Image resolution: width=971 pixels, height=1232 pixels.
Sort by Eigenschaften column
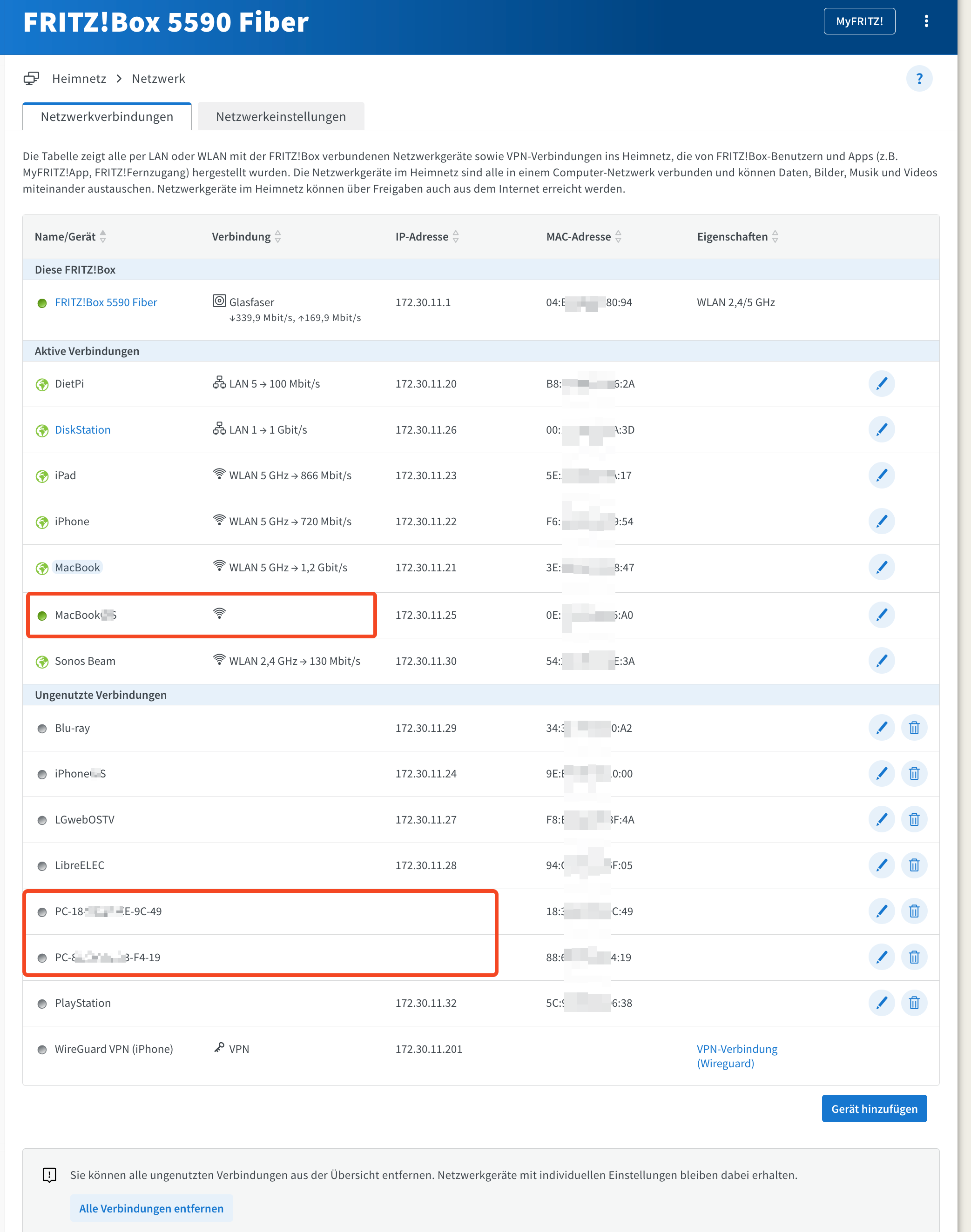tap(775, 236)
